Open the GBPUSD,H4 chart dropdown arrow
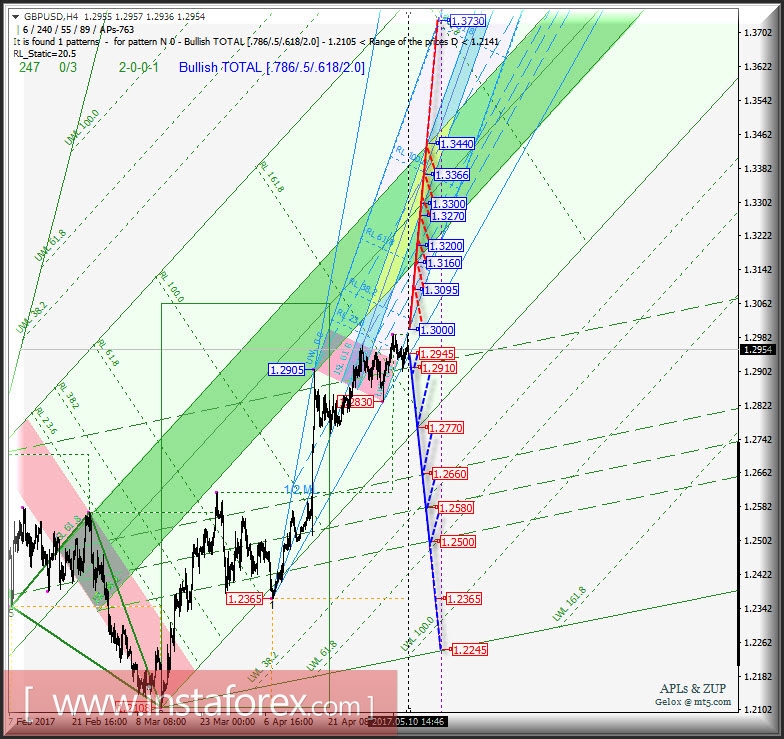Image resolution: width=784 pixels, height=739 pixels. coord(16,17)
